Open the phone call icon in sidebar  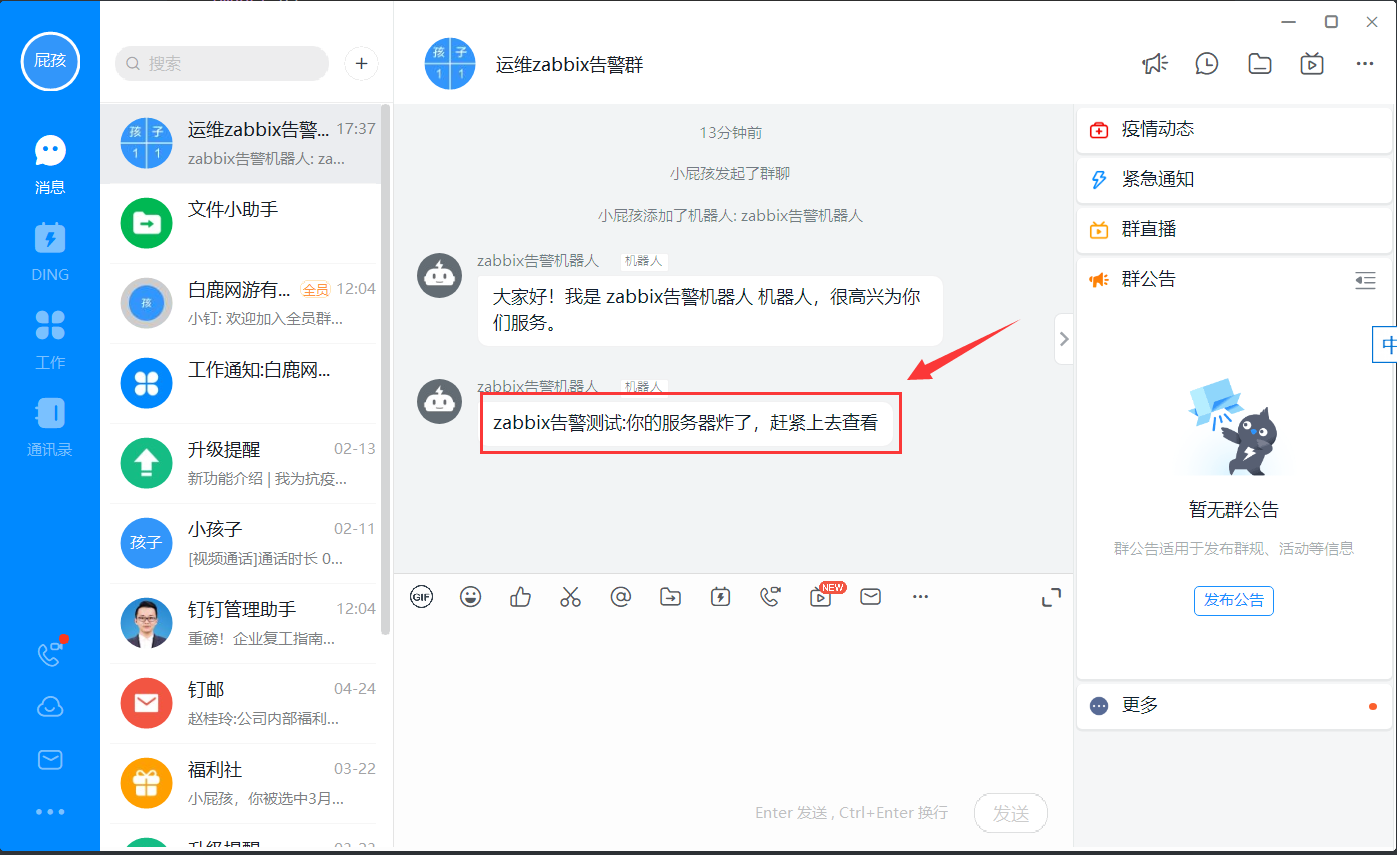(50, 653)
